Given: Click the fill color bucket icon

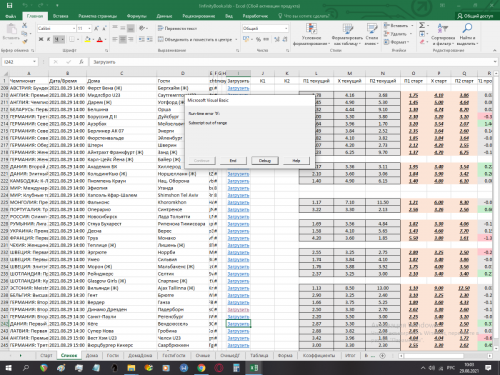Looking at the screenshot, I should pos(87,39).
